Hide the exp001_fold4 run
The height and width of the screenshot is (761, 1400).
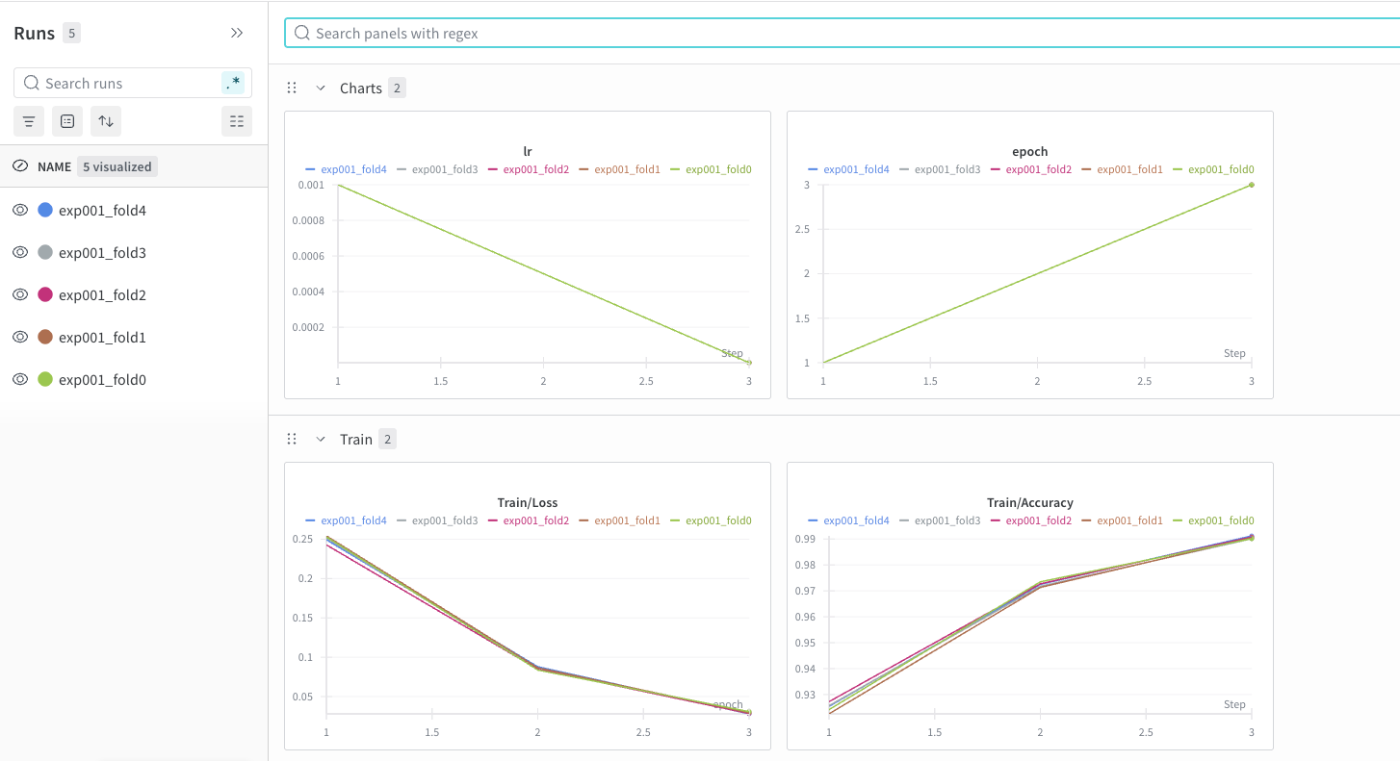(x=20, y=210)
